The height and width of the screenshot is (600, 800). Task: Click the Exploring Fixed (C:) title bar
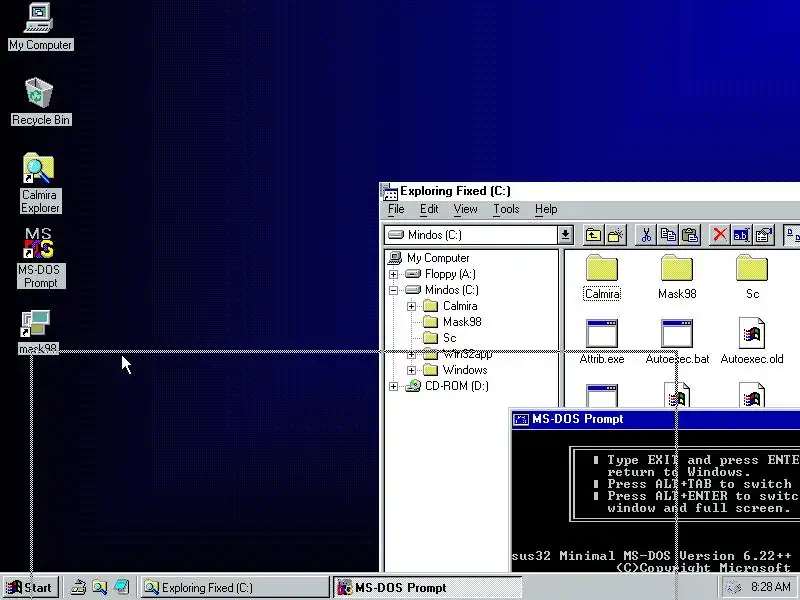coord(590,191)
